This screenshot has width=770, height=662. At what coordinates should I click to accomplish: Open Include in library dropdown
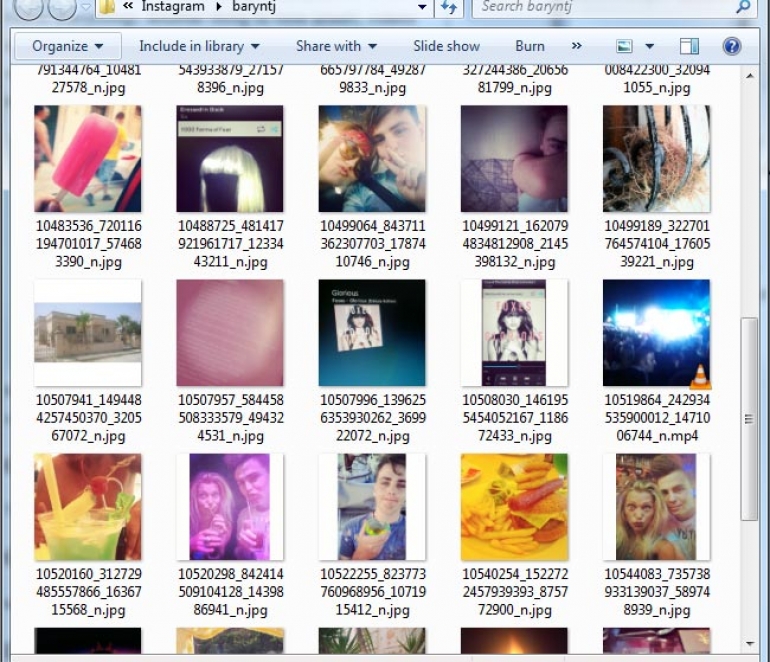(199, 46)
